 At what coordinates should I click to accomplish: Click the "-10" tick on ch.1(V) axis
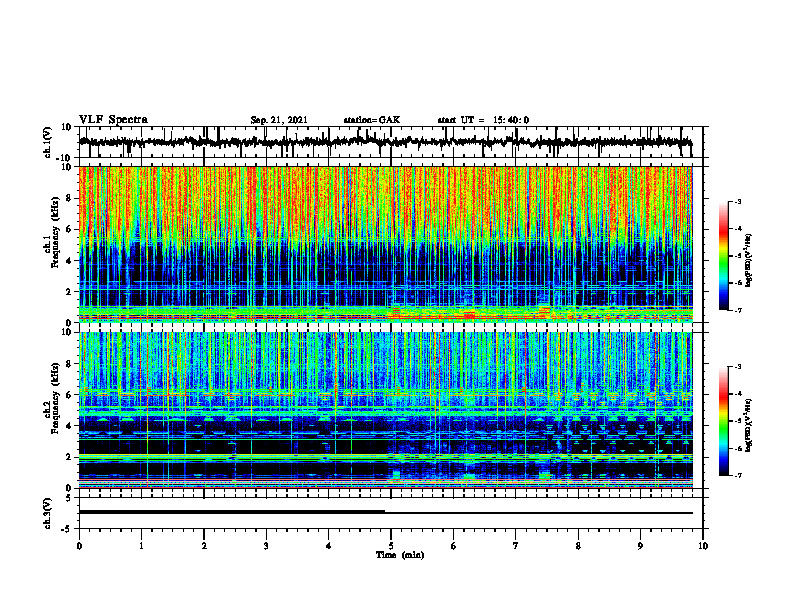pos(65,158)
